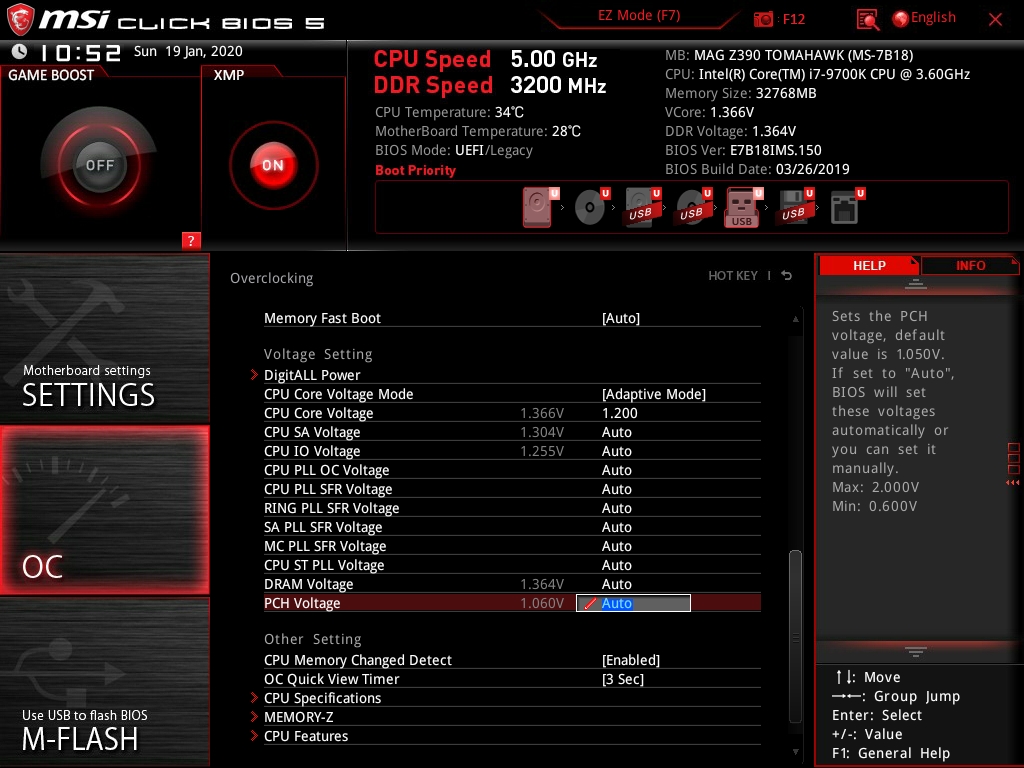Click the red question mark help icon
This screenshot has height=768, width=1024.
tap(191, 240)
